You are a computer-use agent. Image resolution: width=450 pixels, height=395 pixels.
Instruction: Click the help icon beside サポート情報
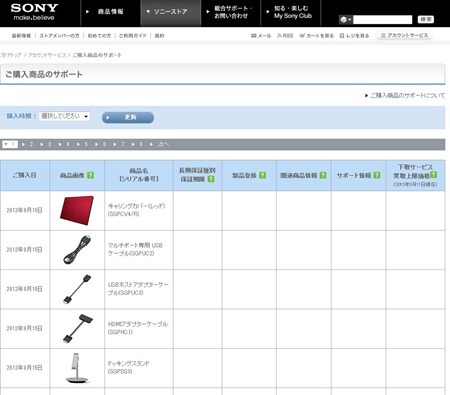pyautogui.click(x=377, y=175)
